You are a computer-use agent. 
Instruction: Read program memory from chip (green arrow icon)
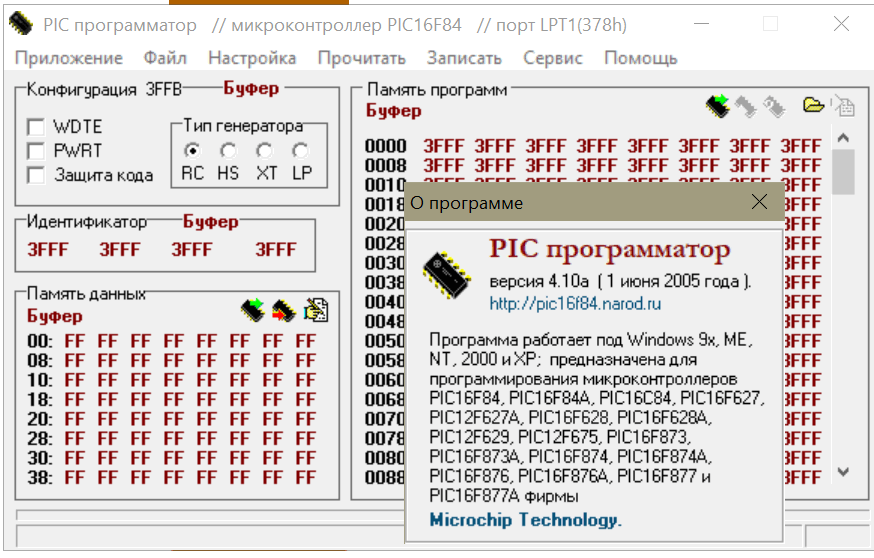pyautogui.click(x=718, y=105)
